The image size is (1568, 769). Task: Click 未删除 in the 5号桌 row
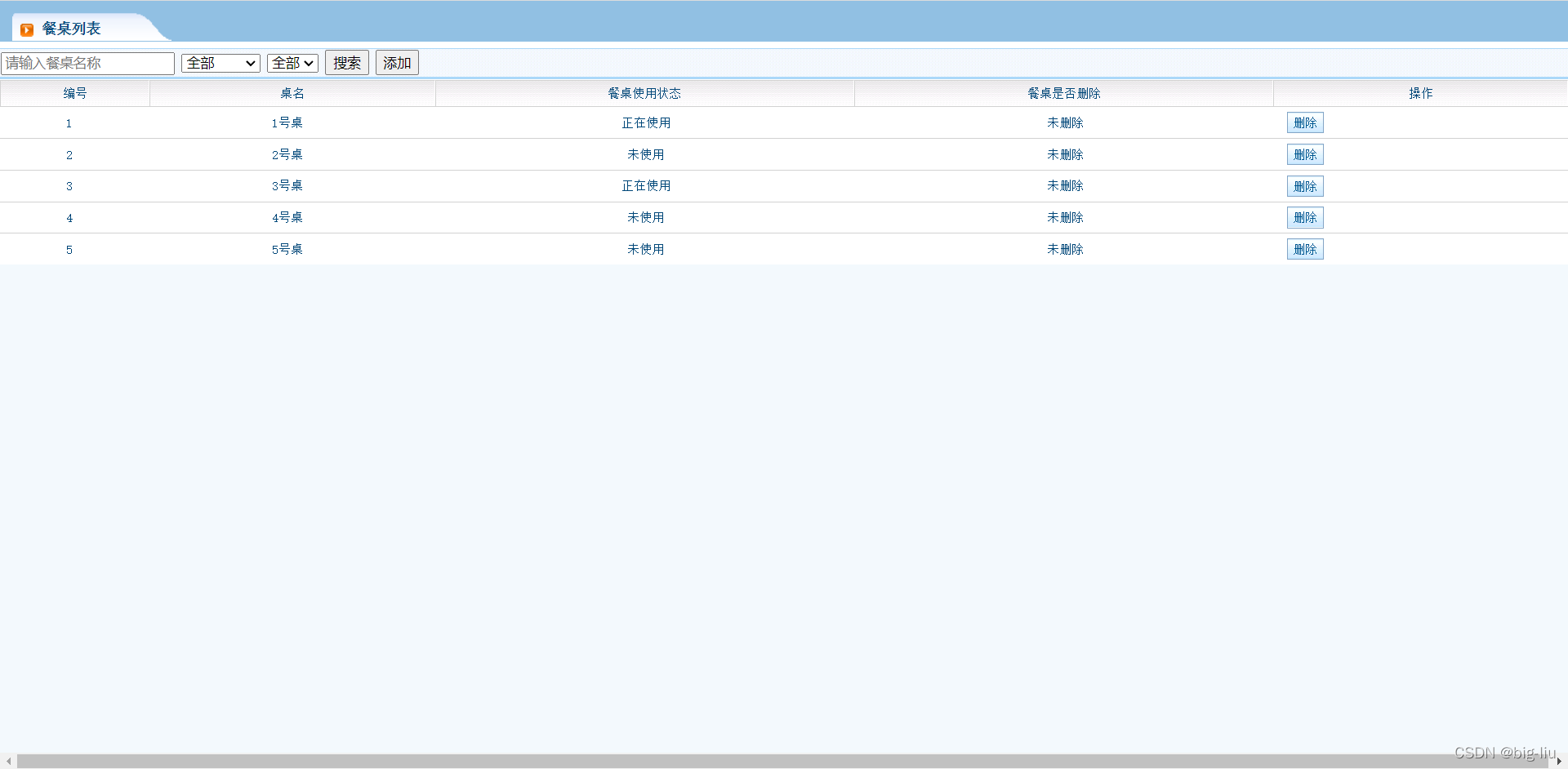(x=1065, y=249)
